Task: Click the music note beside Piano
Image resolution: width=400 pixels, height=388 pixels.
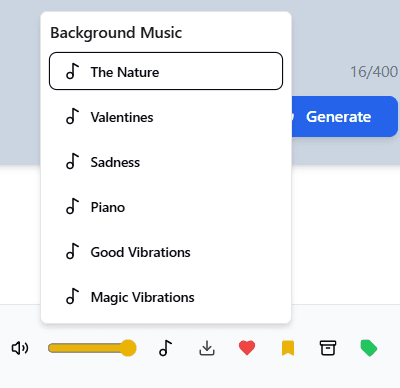Action: click(72, 206)
